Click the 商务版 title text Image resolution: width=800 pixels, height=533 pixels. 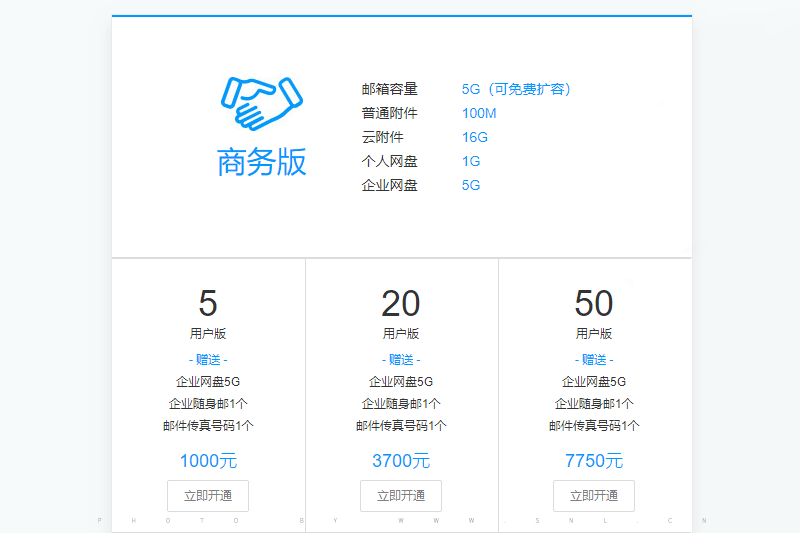point(262,162)
